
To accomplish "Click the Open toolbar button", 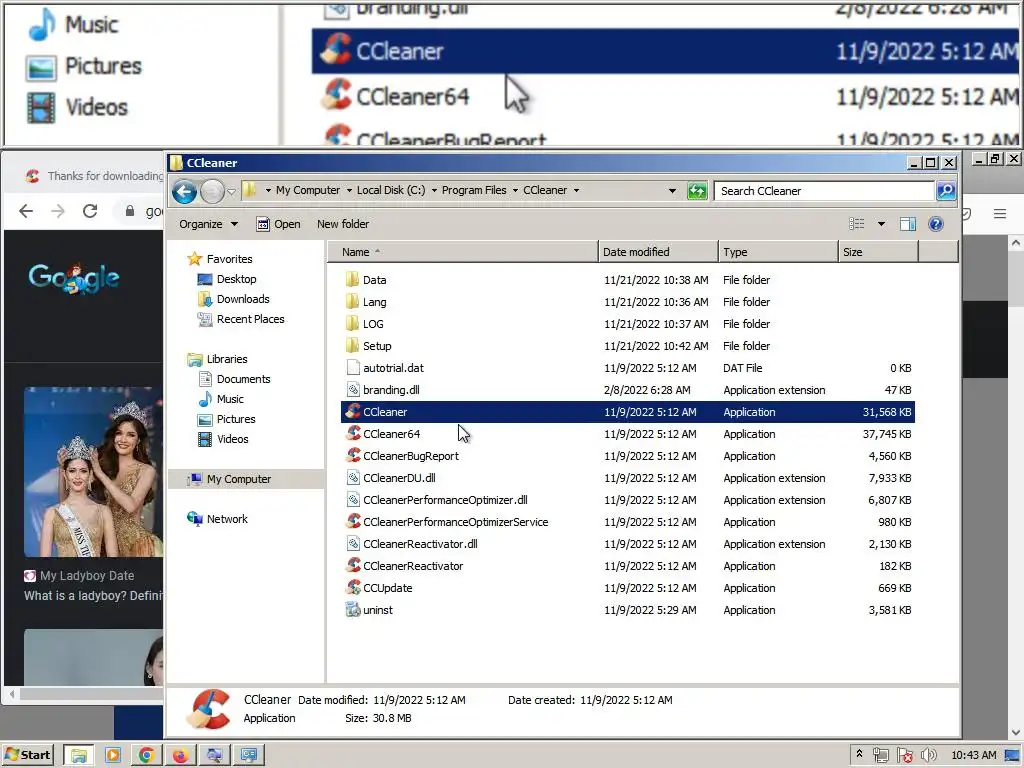I will [278, 224].
